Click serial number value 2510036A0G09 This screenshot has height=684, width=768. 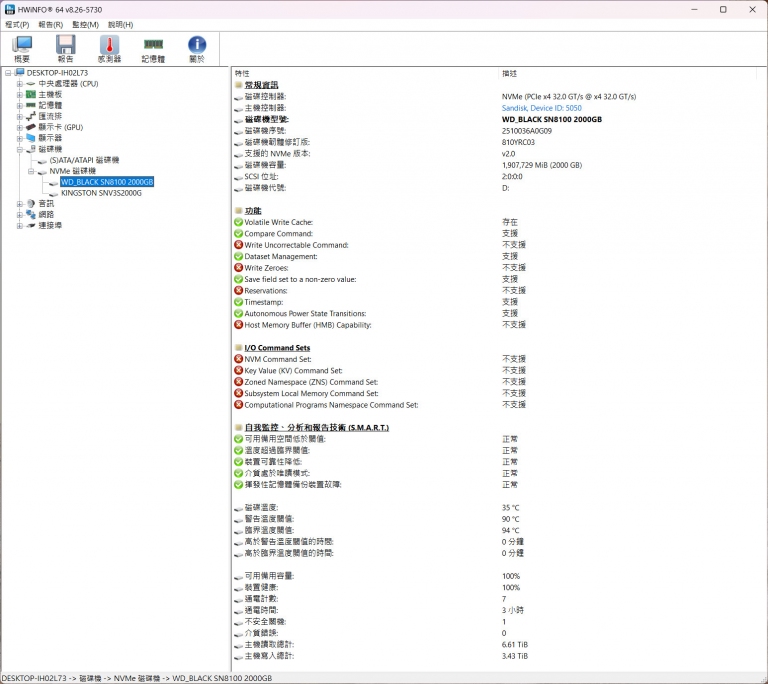[x=527, y=131]
